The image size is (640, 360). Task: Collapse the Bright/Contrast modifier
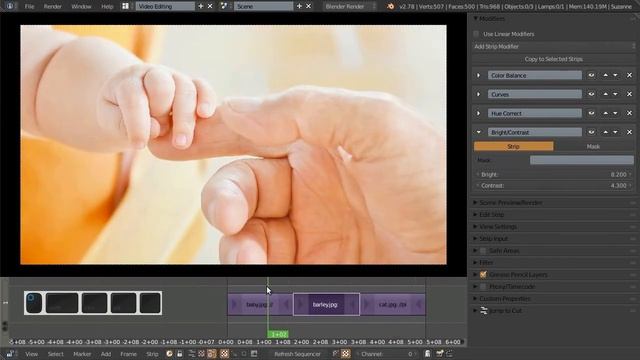click(x=478, y=132)
